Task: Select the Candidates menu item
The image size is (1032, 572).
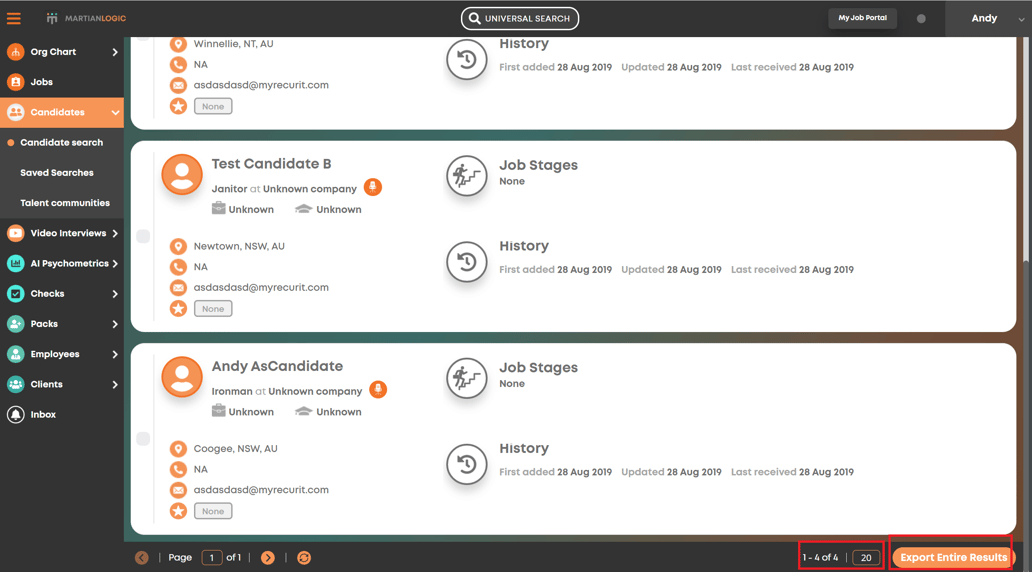Action: (57, 113)
